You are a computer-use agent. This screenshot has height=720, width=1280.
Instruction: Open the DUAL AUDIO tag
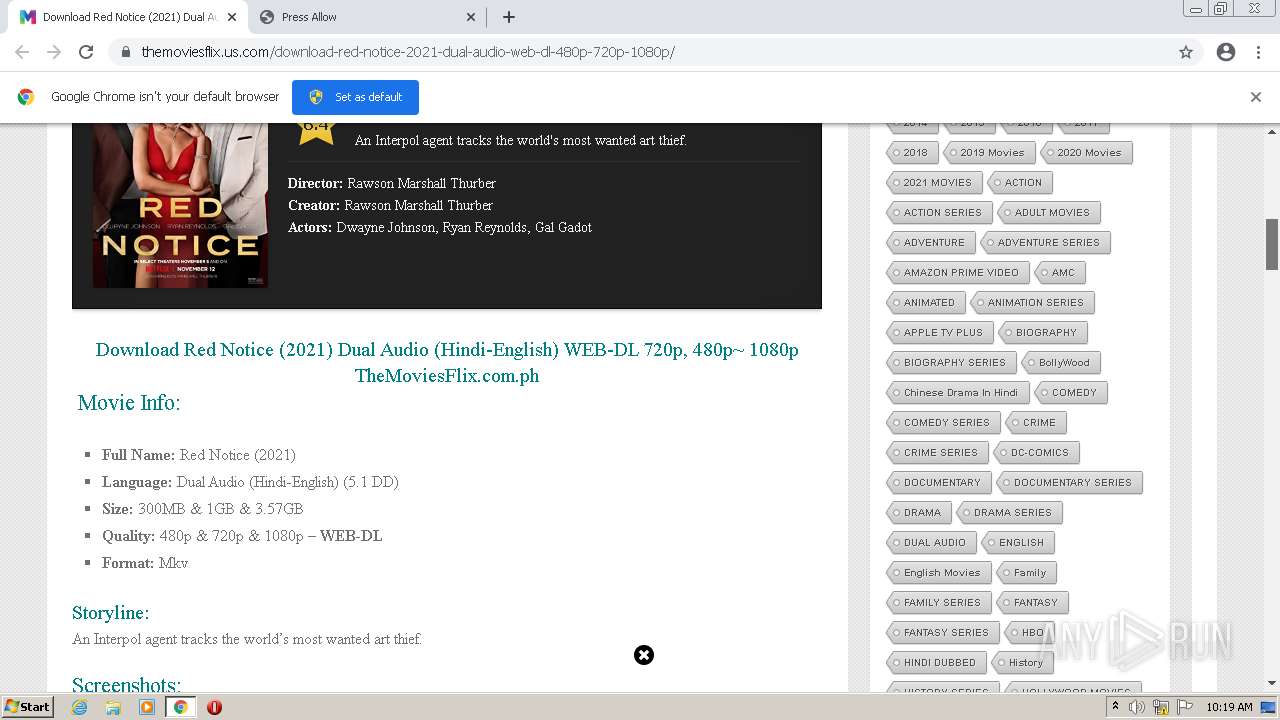(x=931, y=543)
